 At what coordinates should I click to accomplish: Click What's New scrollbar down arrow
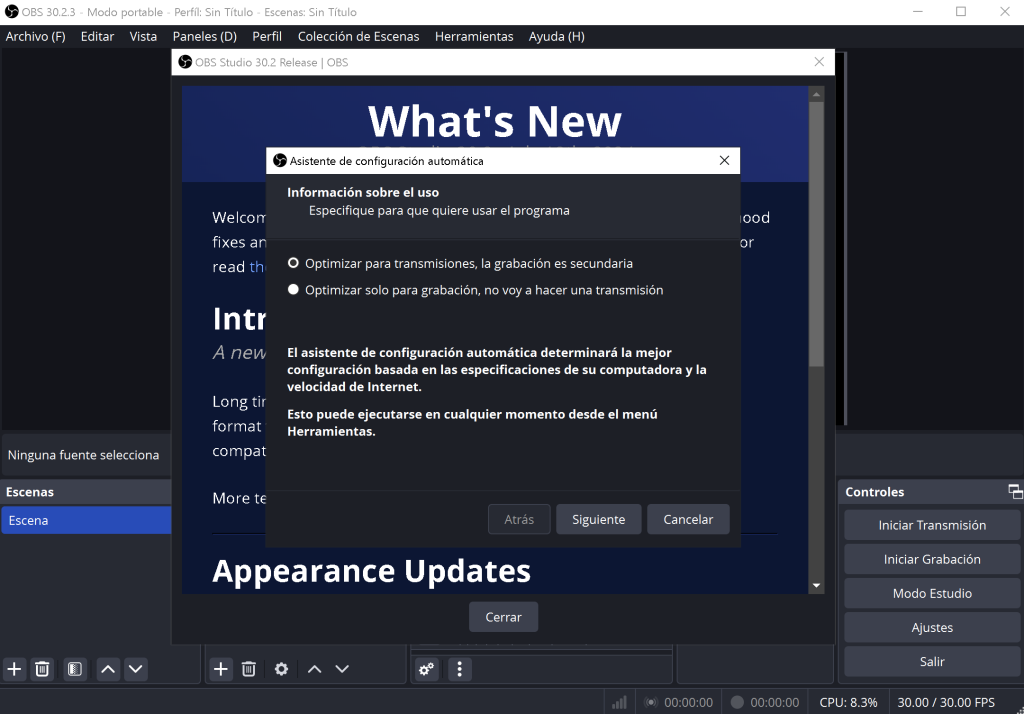pos(816,585)
